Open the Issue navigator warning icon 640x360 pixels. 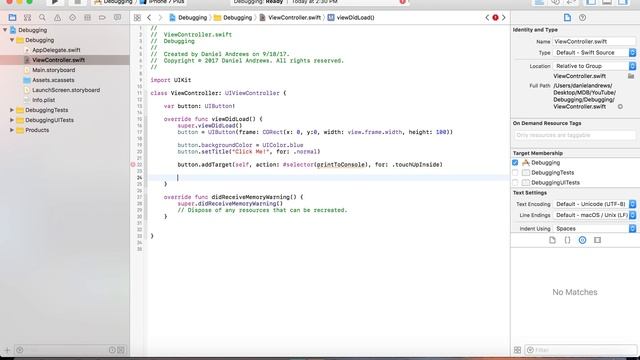(x=58, y=18)
